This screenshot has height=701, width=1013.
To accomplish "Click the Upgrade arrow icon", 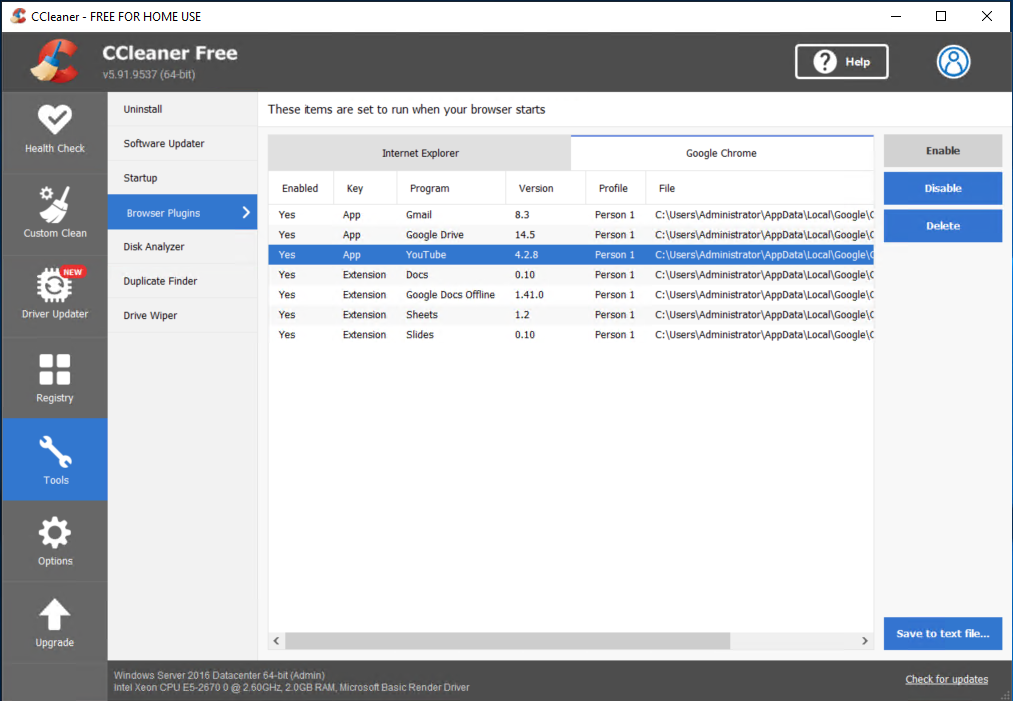I will click(x=55, y=614).
